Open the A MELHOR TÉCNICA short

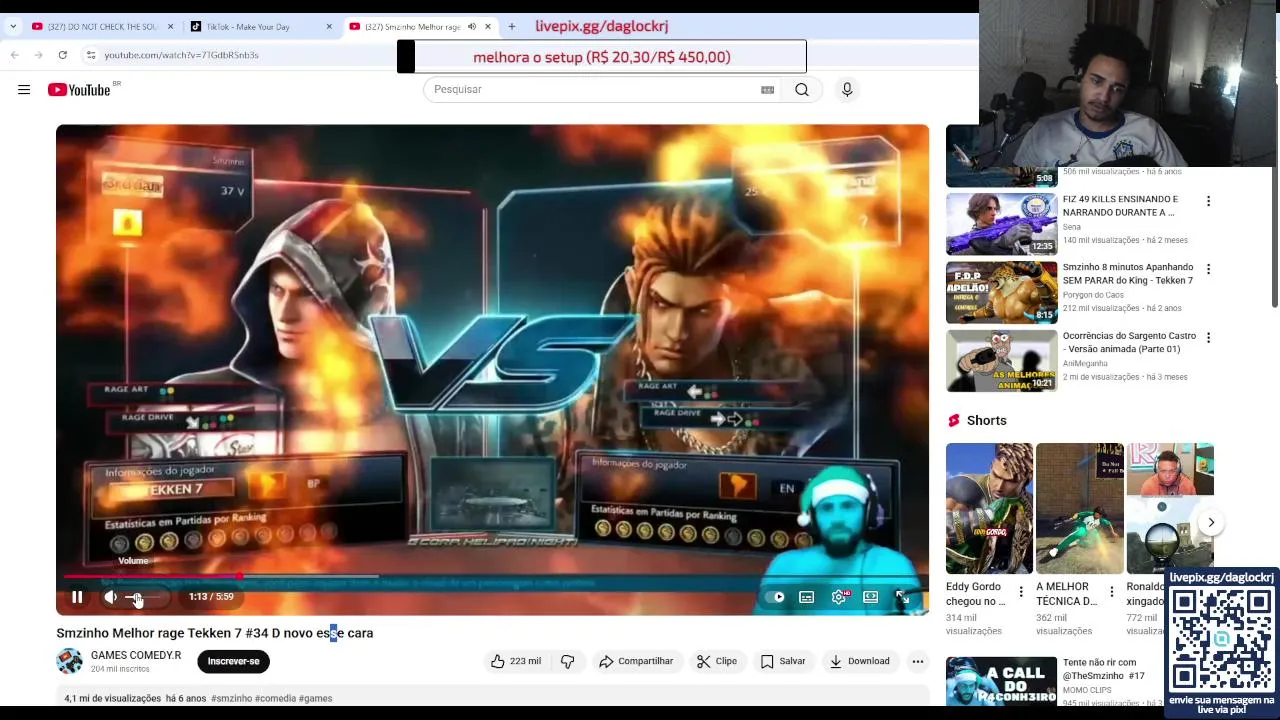pyautogui.click(x=1079, y=509)
